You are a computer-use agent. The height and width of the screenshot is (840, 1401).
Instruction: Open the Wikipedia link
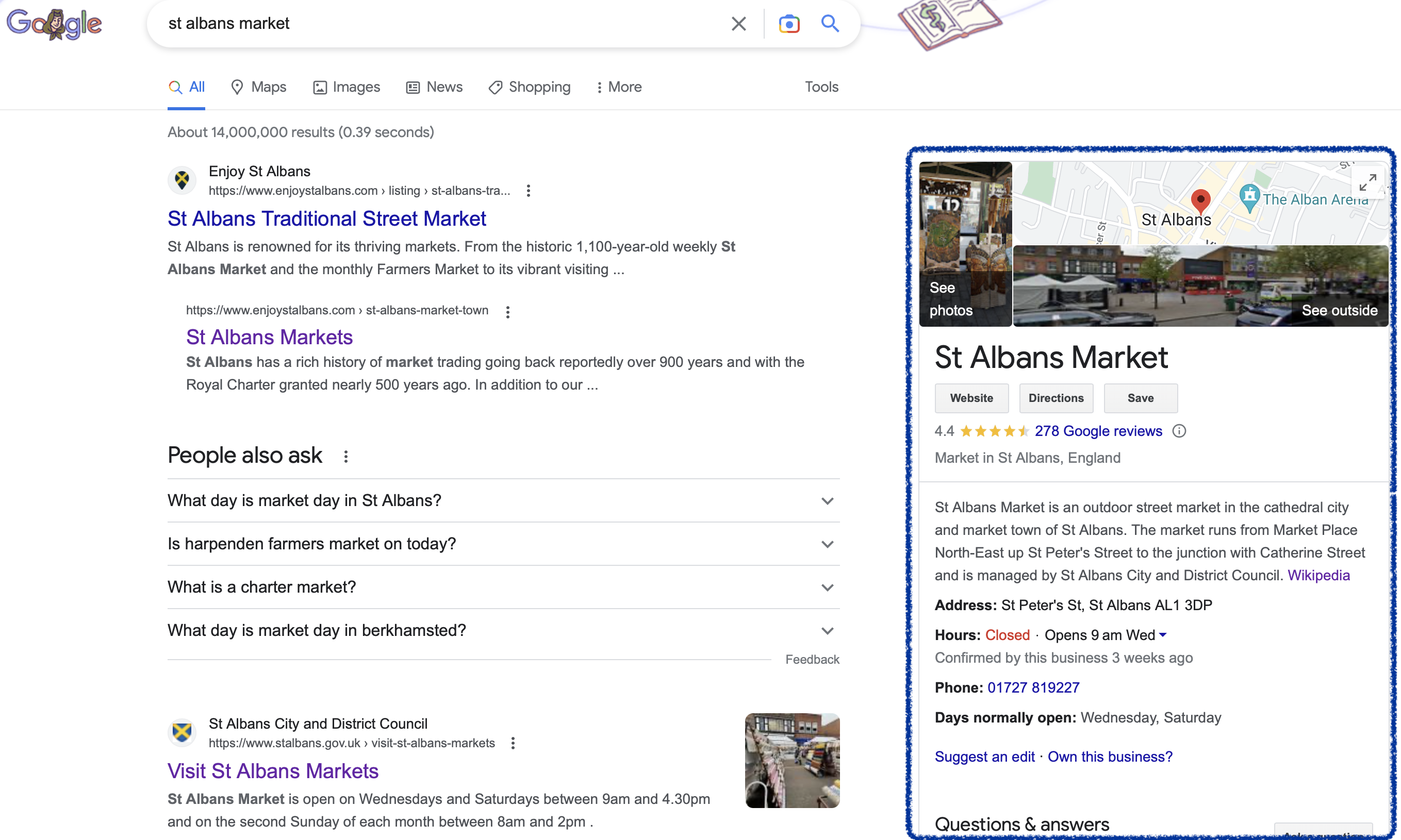click(x=1318, y=576)
